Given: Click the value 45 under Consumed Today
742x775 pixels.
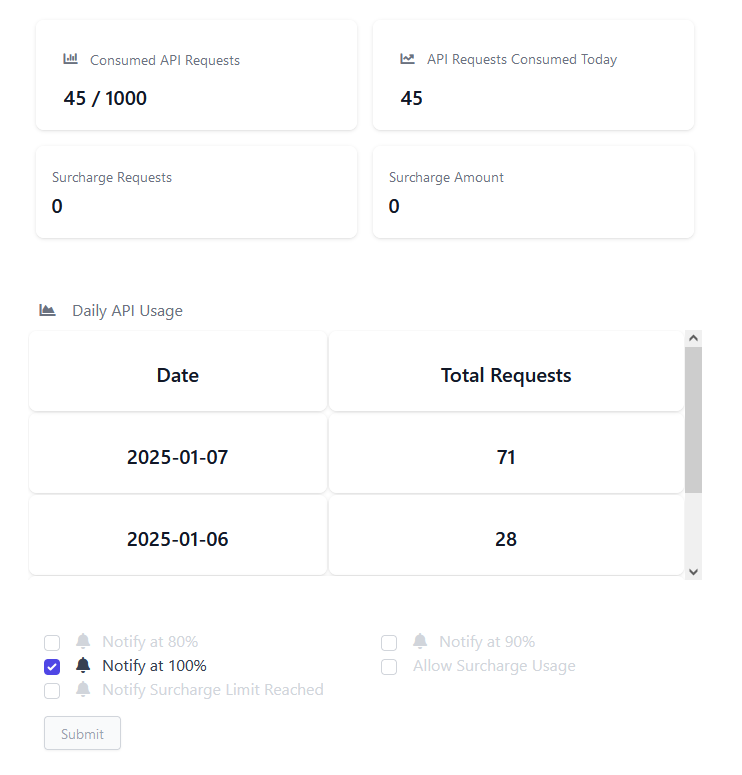Looking at the screenshot, I should pyautogui.click(x=411, y=98).
